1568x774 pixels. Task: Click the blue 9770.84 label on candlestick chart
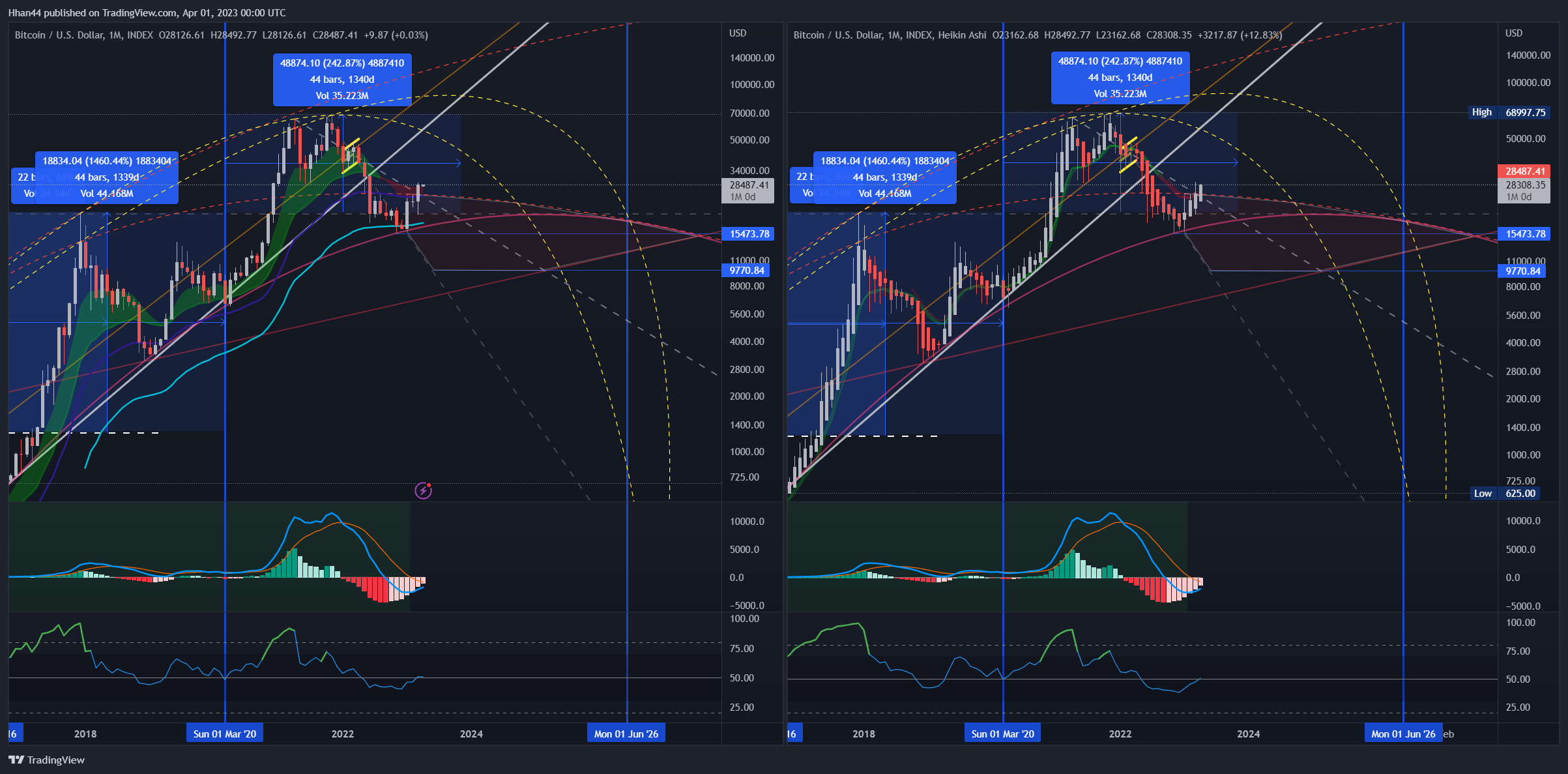(747, 270)
